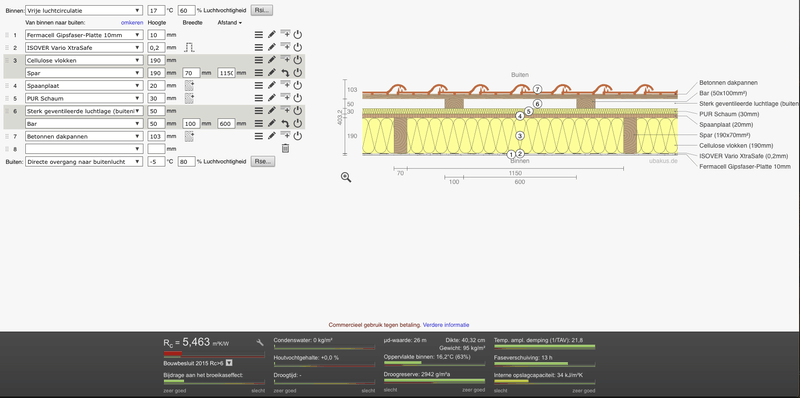Open the Vrije luchtcirculatie dropdown
The width and height of the screenshot is (800, 398).
(x=84, y=10)
